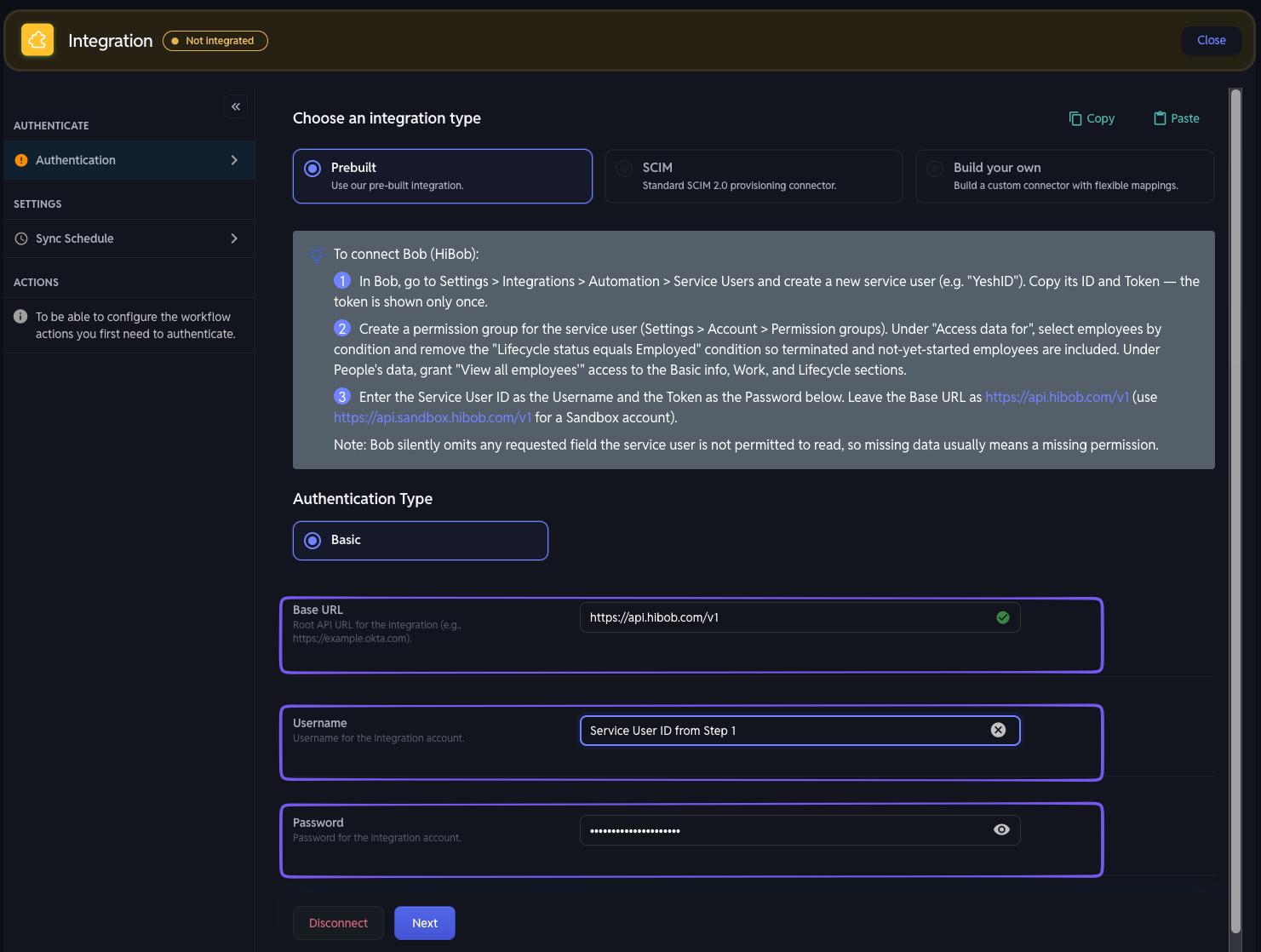
Task: Click the 'Choose an integration type' heading
Action: click(x=387, y=118)
